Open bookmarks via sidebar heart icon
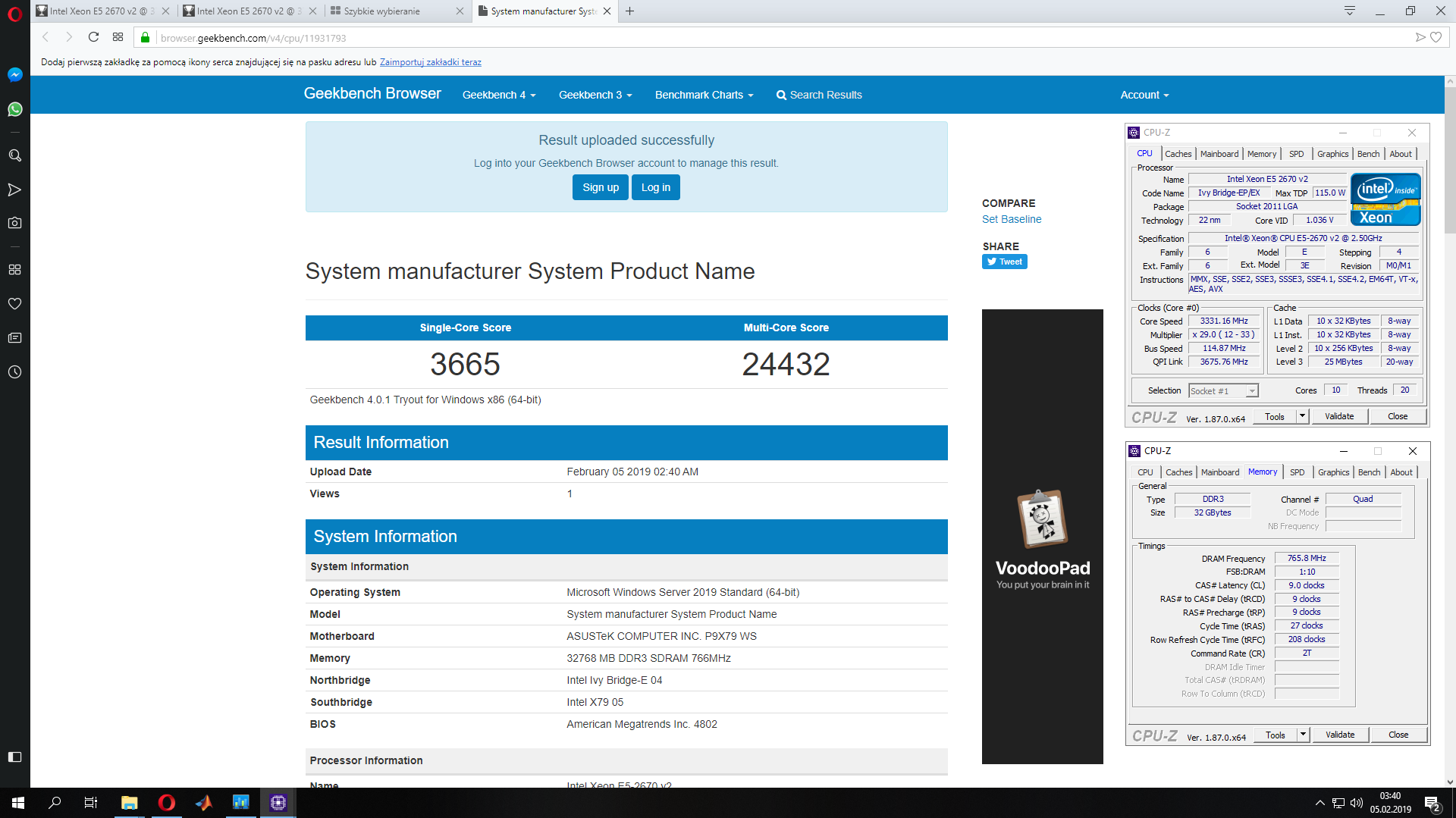The image size is (1456, 818). [x=14, y=304]
